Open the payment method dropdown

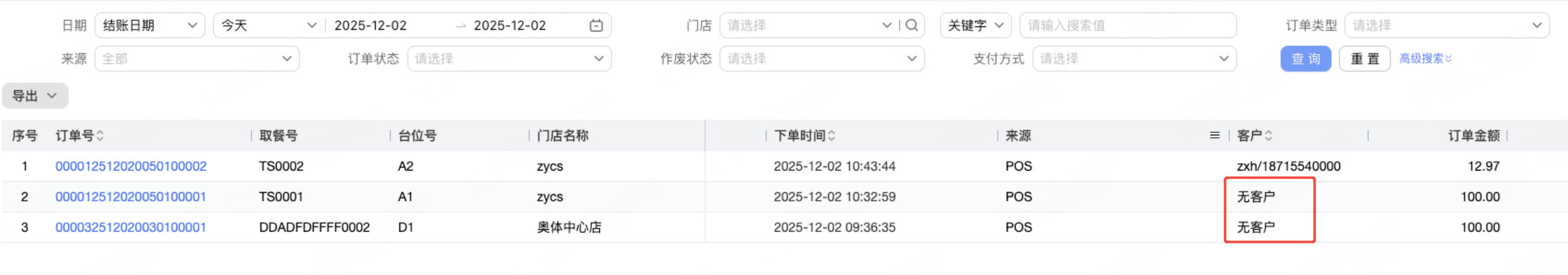(x=1133, y=59)
